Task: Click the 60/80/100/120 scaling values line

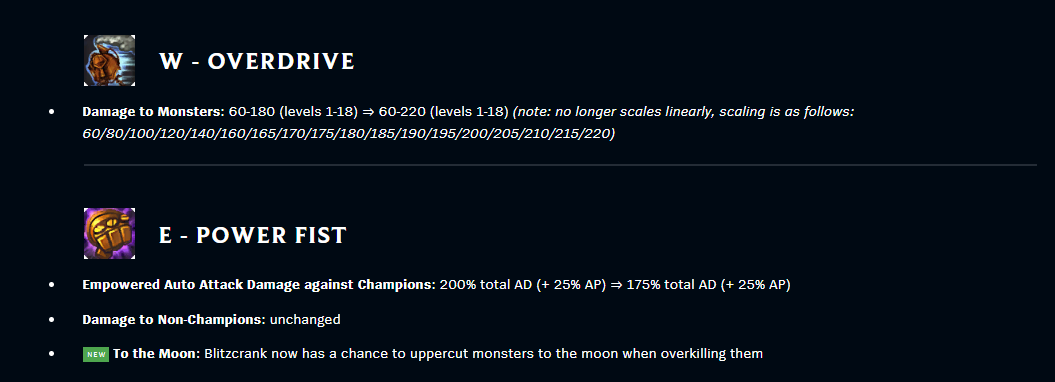Action: click(x=349, y=133)
